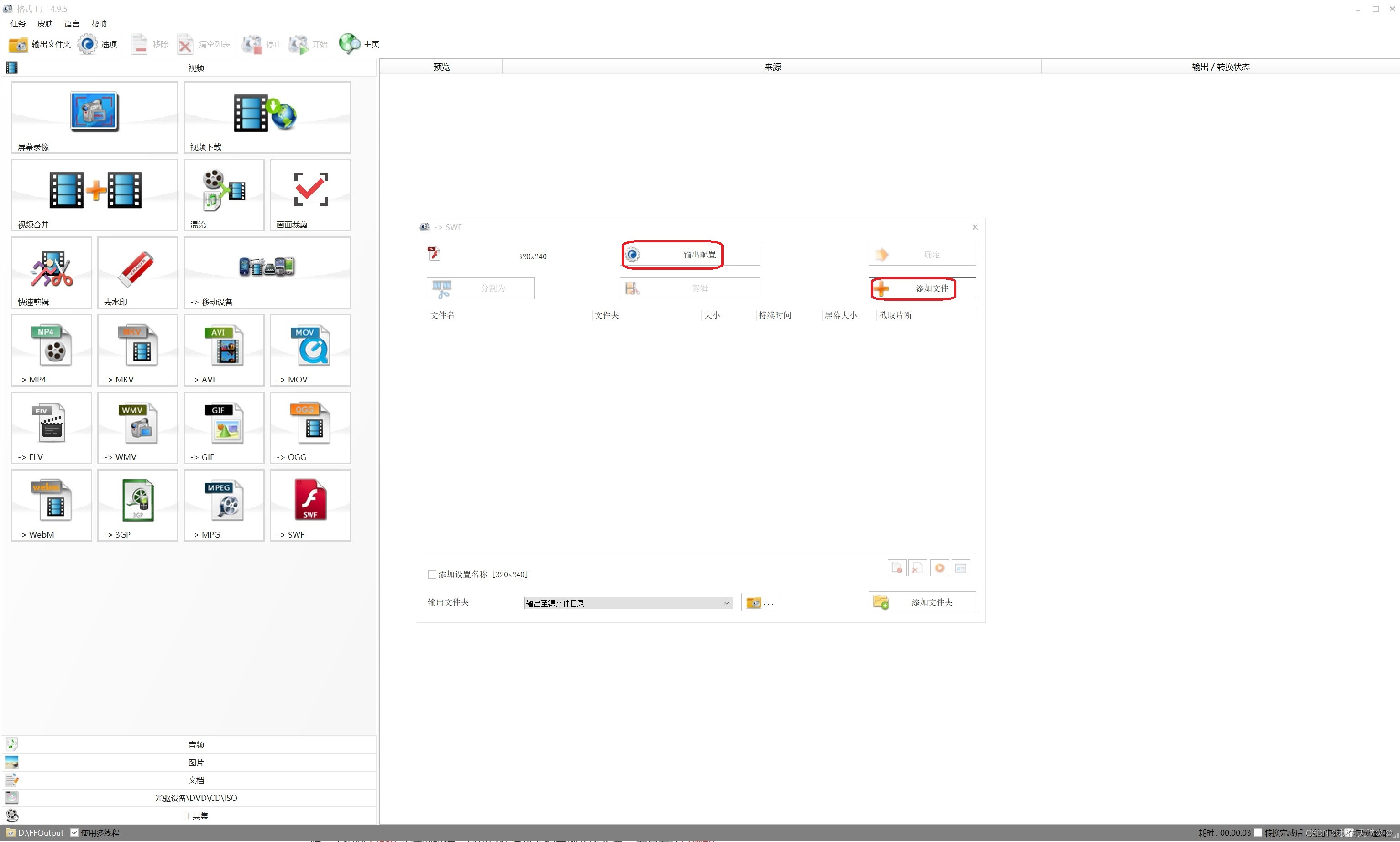This screenshot has height=842, width=1400.
Task: Click the add file (添加文件) button
Action: pyautogui.click(x=922, y=288)
